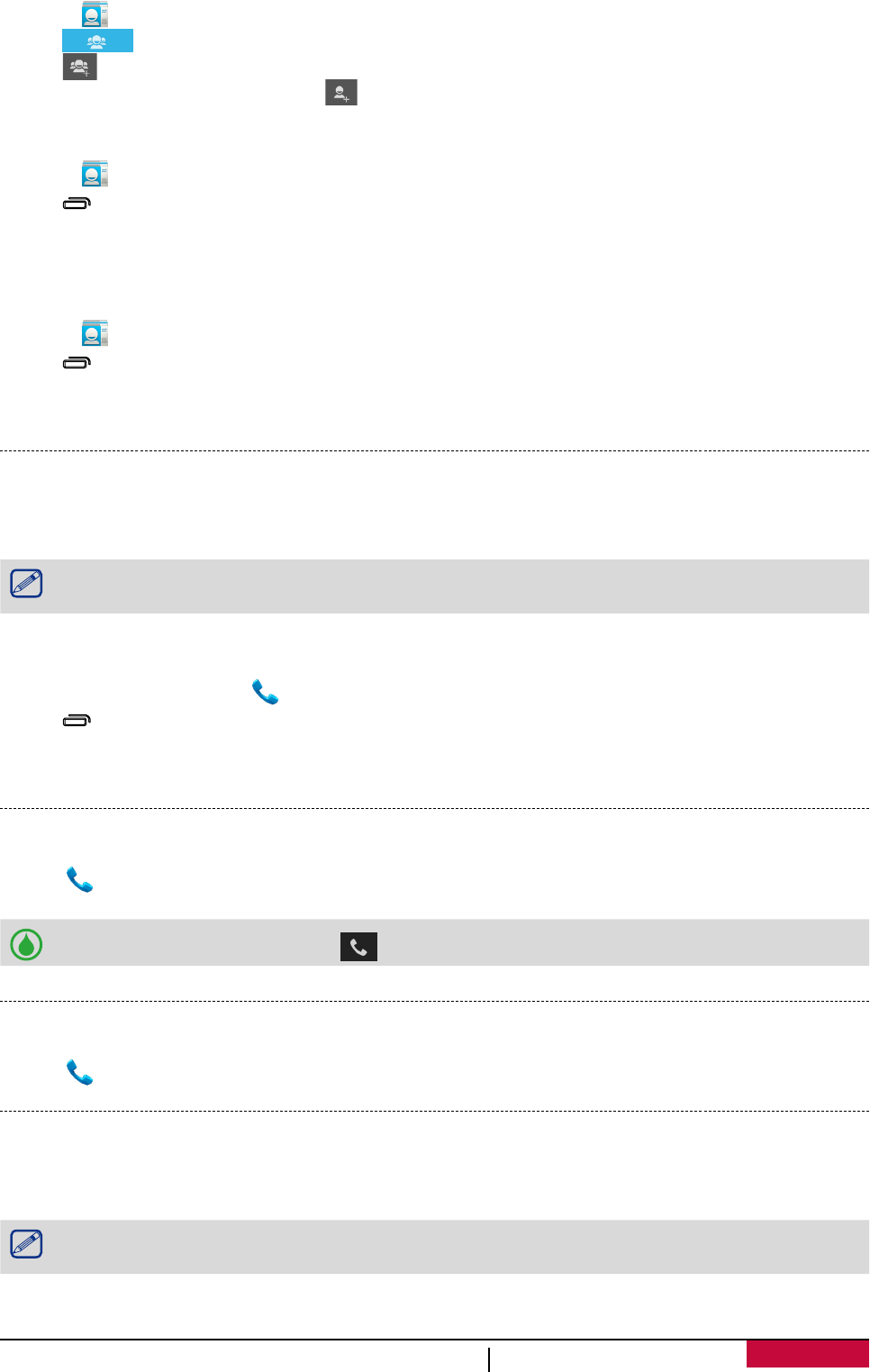Screen dimensions: 870x1372
Task: Click the upper gray note banner
Action: click(x=450, y=586)
